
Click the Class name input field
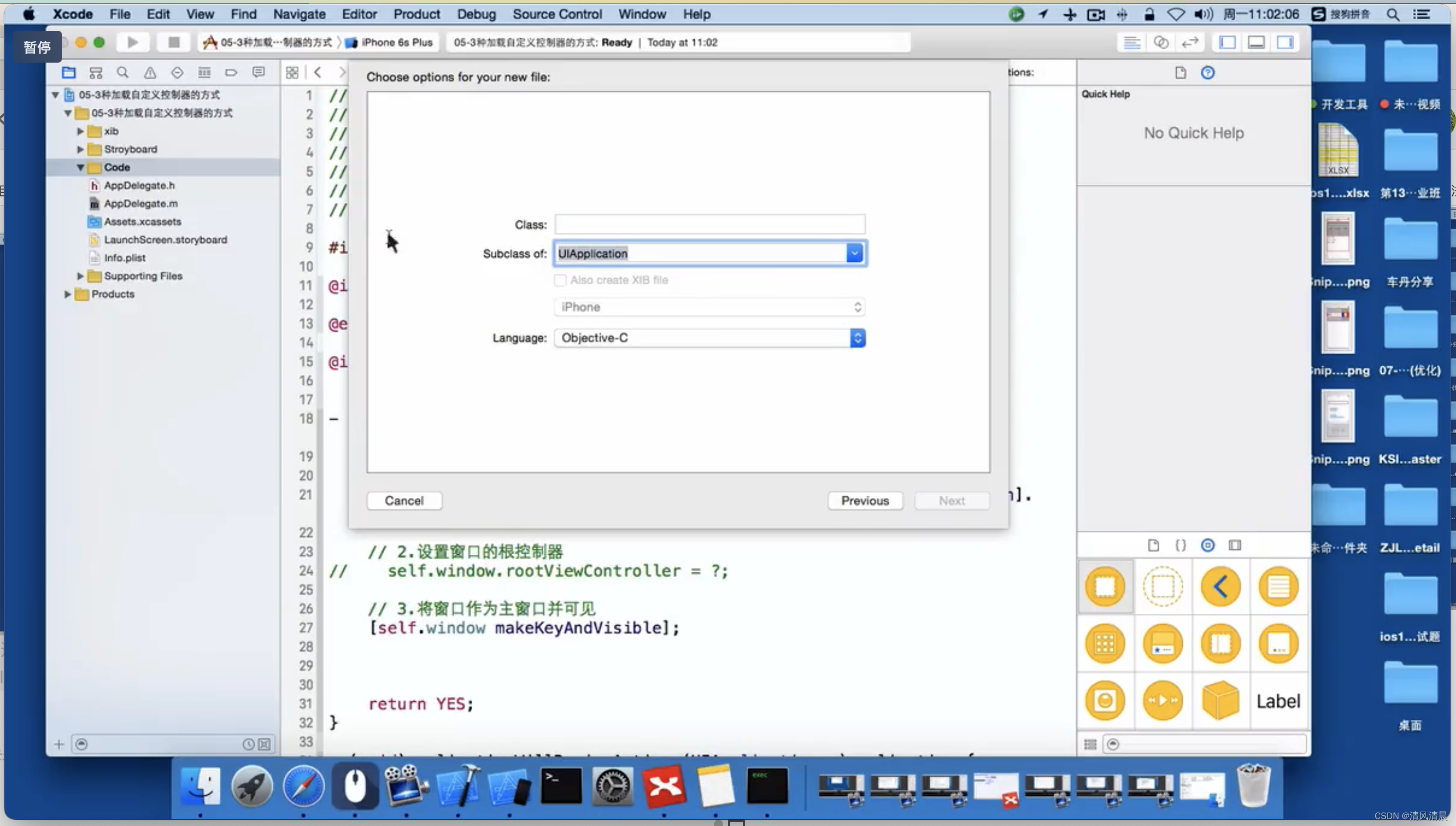(710, 224)
